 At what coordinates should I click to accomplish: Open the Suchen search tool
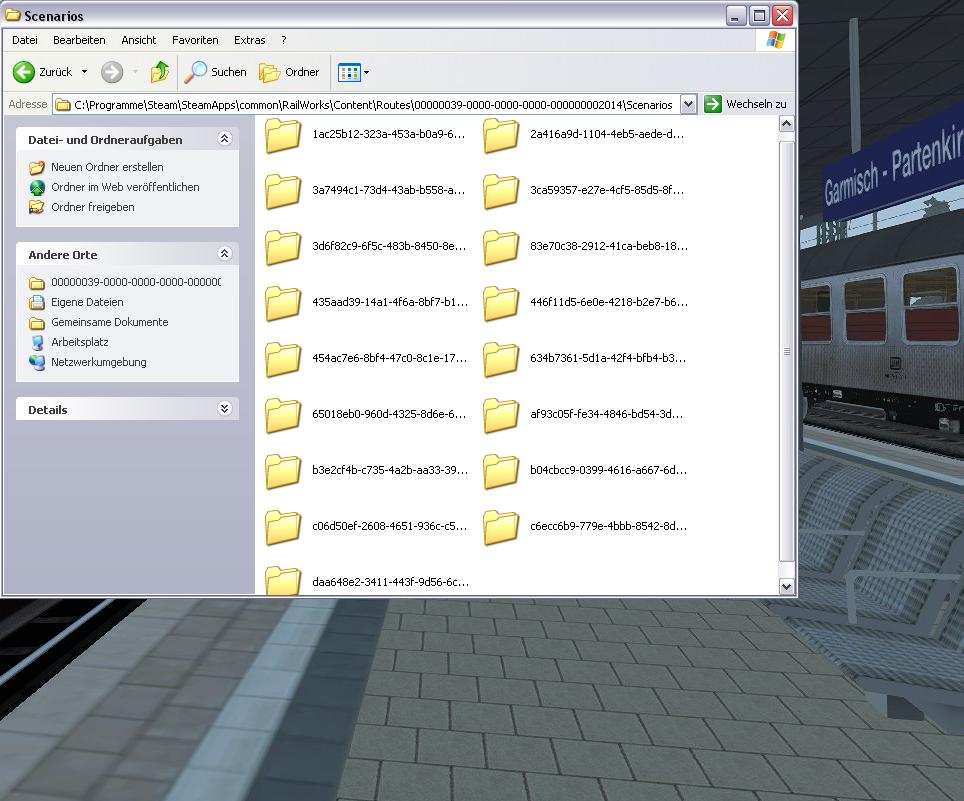(x=216, y=72)
